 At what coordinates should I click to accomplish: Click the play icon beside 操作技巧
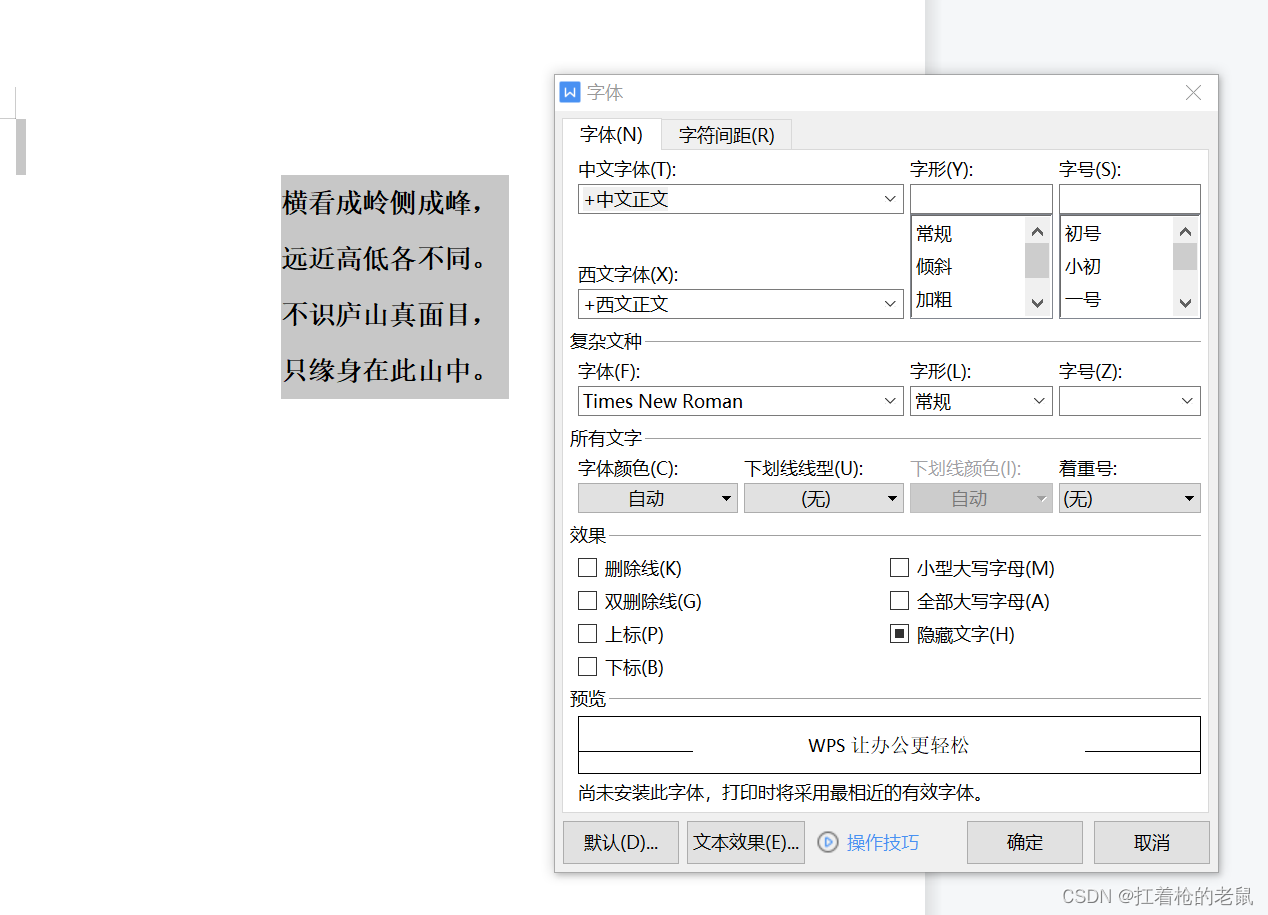pyautogui.click(x=827, y=842)
